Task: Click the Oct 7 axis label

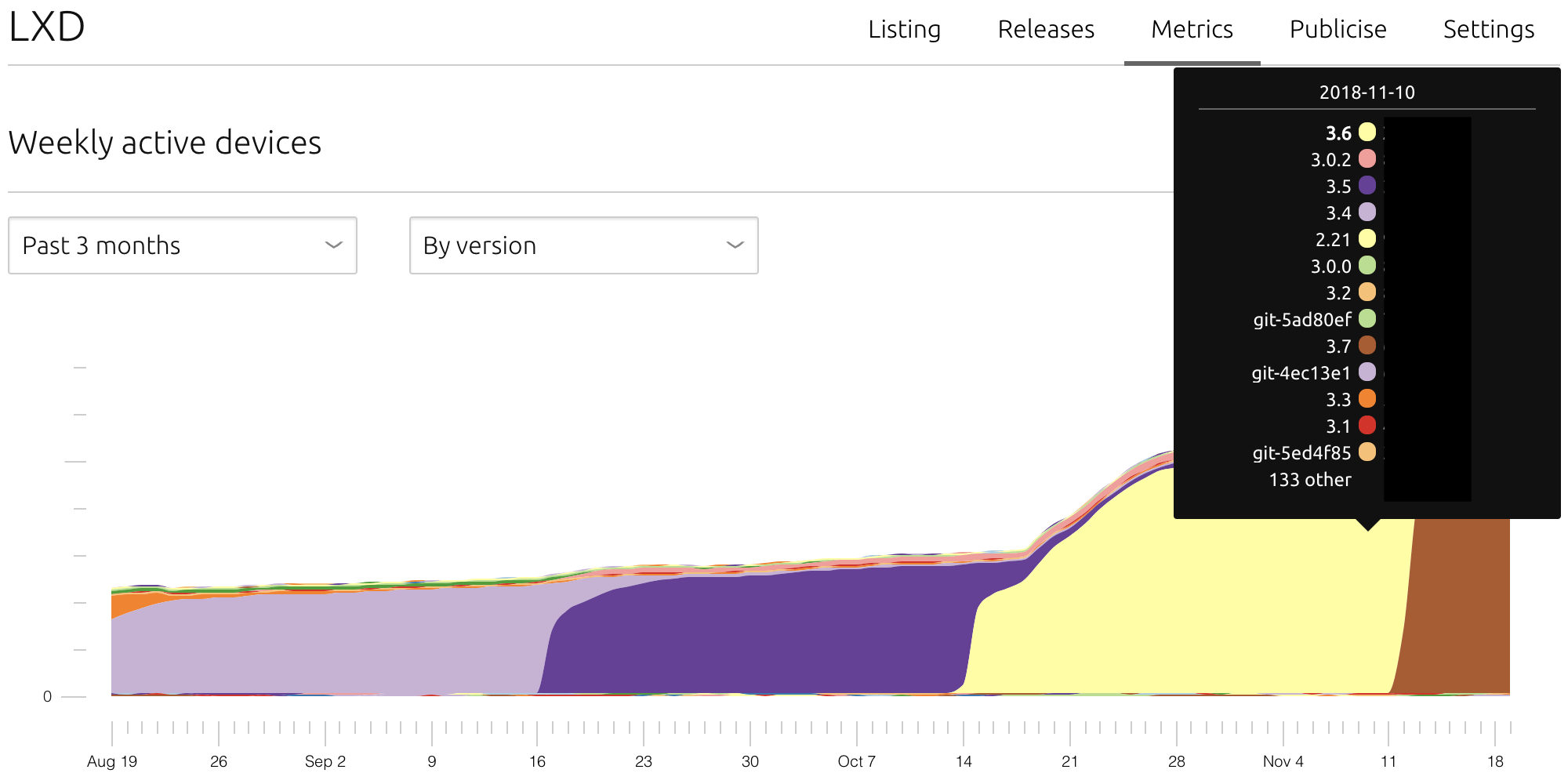Action: [x=856, y=761]
